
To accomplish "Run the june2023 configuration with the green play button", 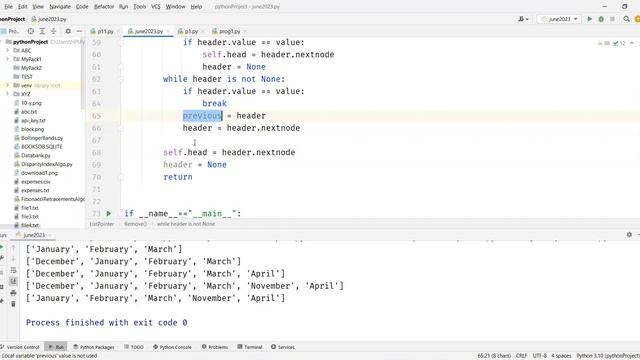I will click(589, 19).
